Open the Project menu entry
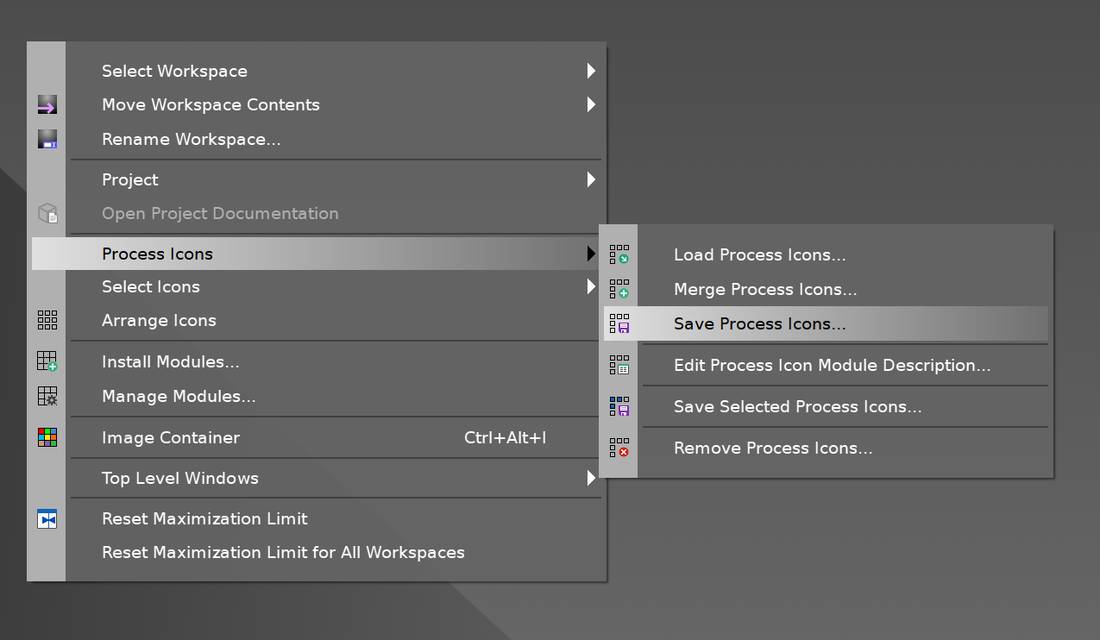 pos(316,180)
